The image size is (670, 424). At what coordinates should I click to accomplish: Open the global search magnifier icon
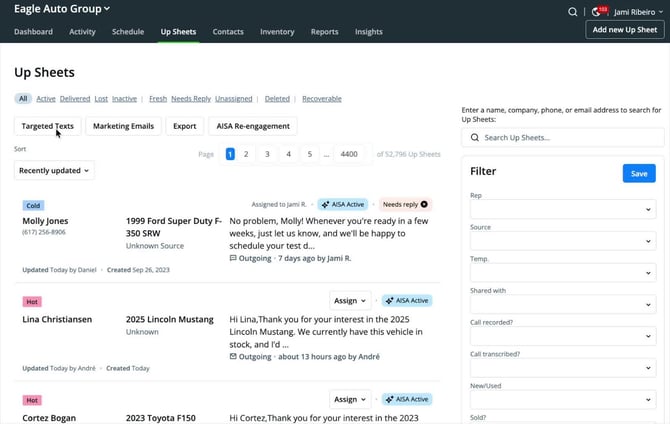tap(573, 12)
